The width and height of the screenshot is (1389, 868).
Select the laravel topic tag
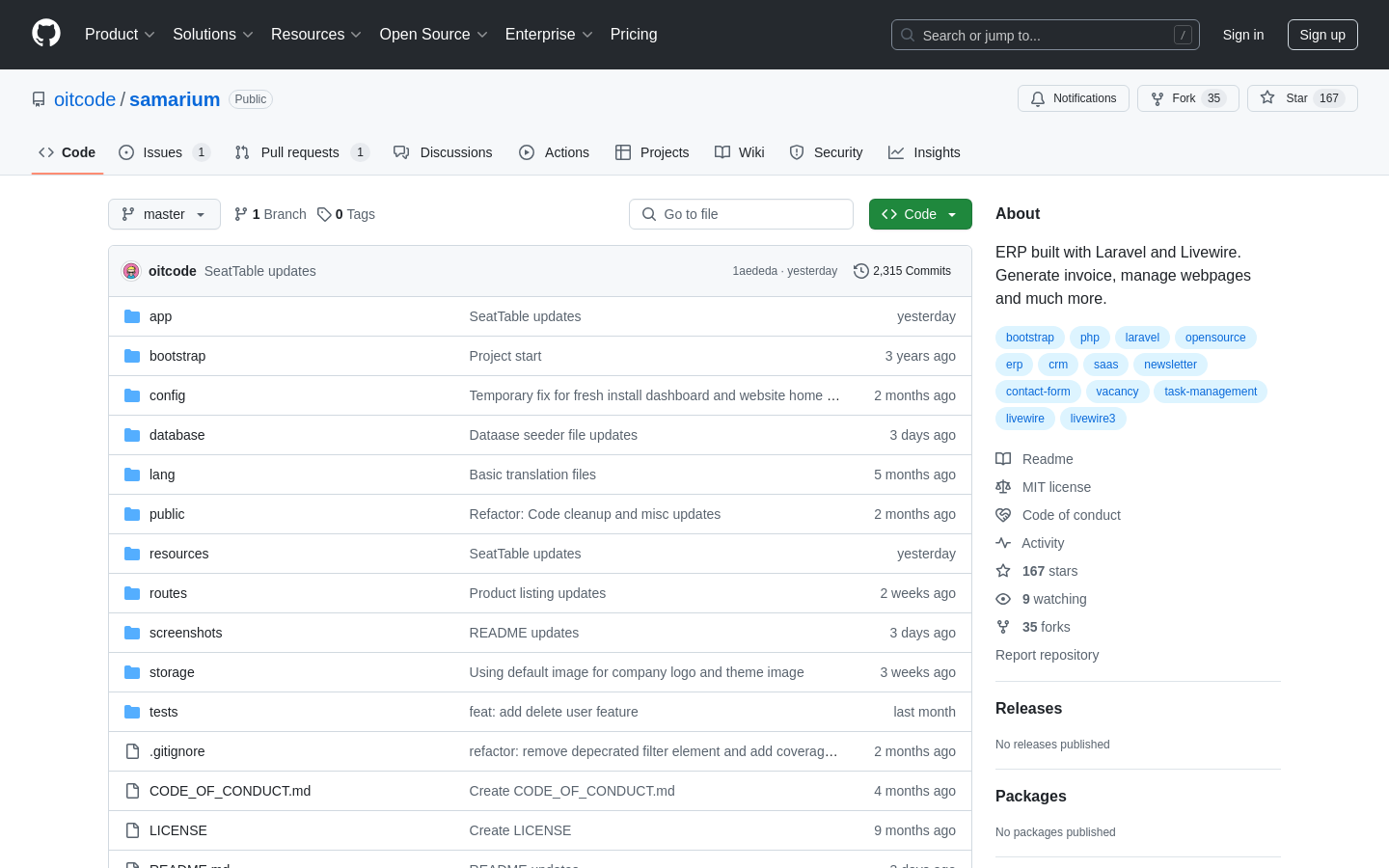(x=1142, y=338)
